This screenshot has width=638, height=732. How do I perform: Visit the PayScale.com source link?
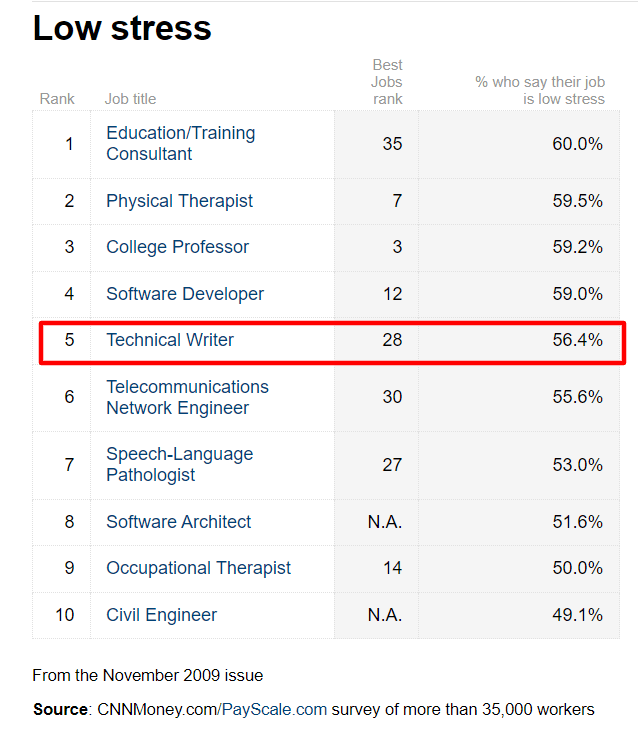274,709
